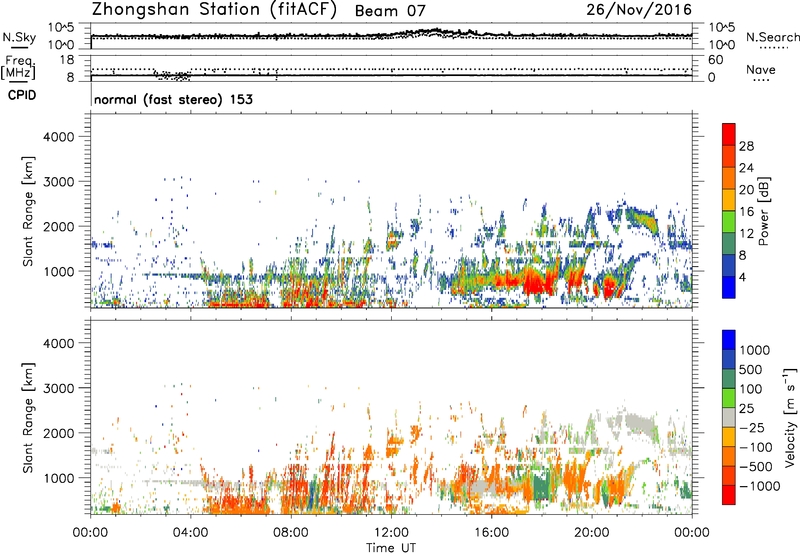The width and height of the screenshot is (800, 554).
Task: Select the 100 label on velocity colorbar
Action: tap(751, 389)
